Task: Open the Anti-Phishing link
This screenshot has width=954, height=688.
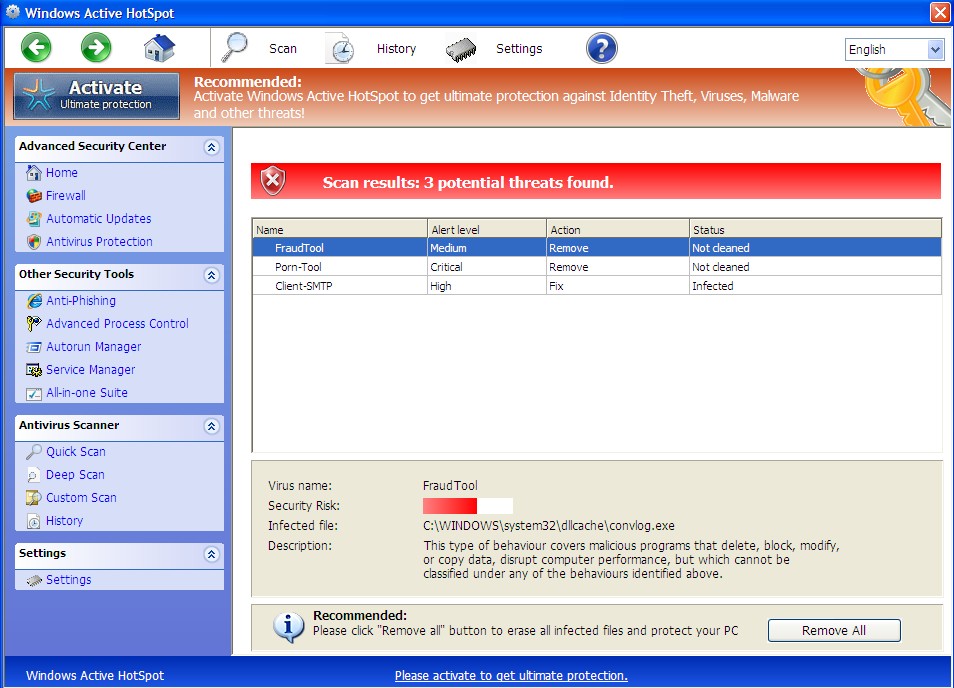Action: point(81,301)
